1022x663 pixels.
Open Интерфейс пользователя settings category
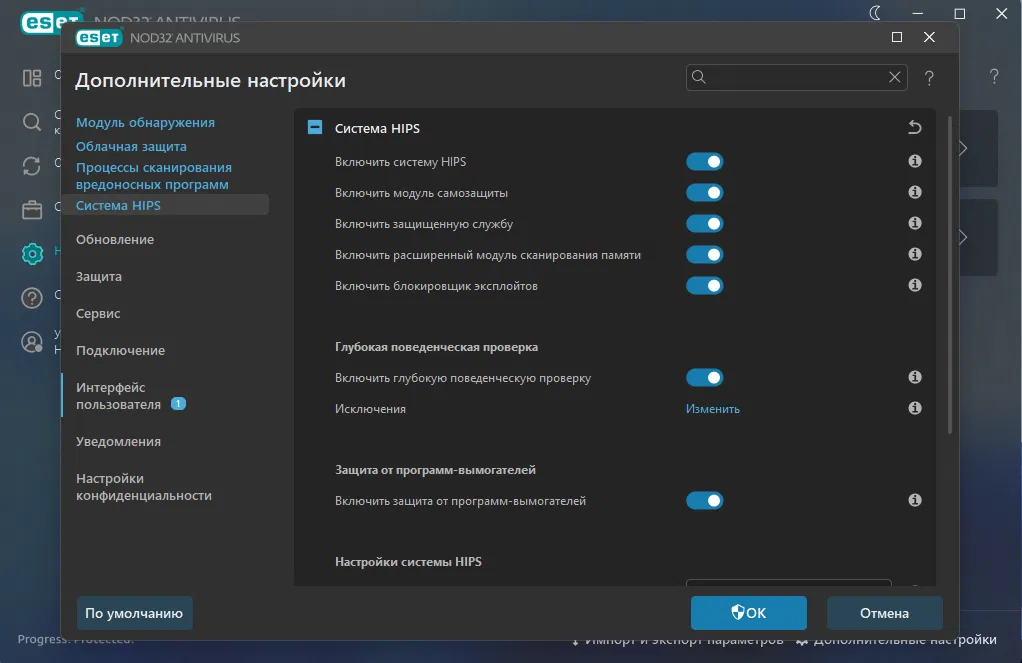119,396
